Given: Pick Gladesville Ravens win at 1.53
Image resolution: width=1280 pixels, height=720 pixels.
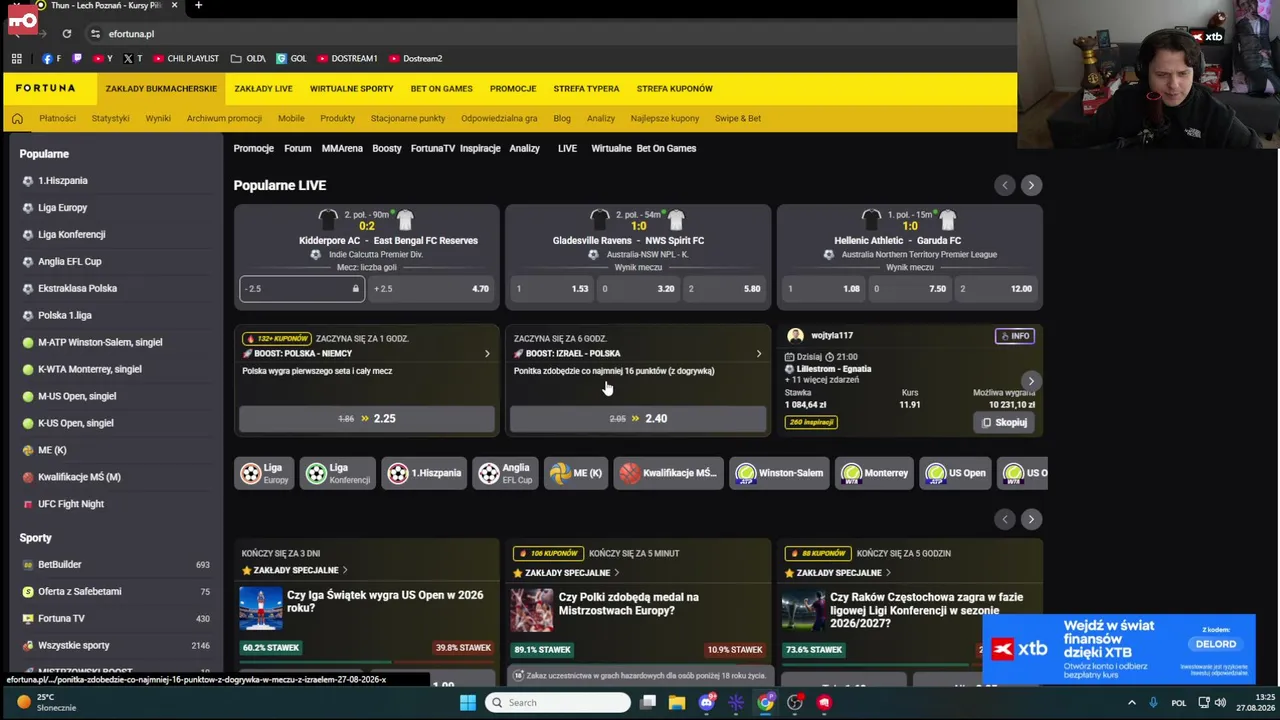Looking at the screenshot, I should 553,289.
